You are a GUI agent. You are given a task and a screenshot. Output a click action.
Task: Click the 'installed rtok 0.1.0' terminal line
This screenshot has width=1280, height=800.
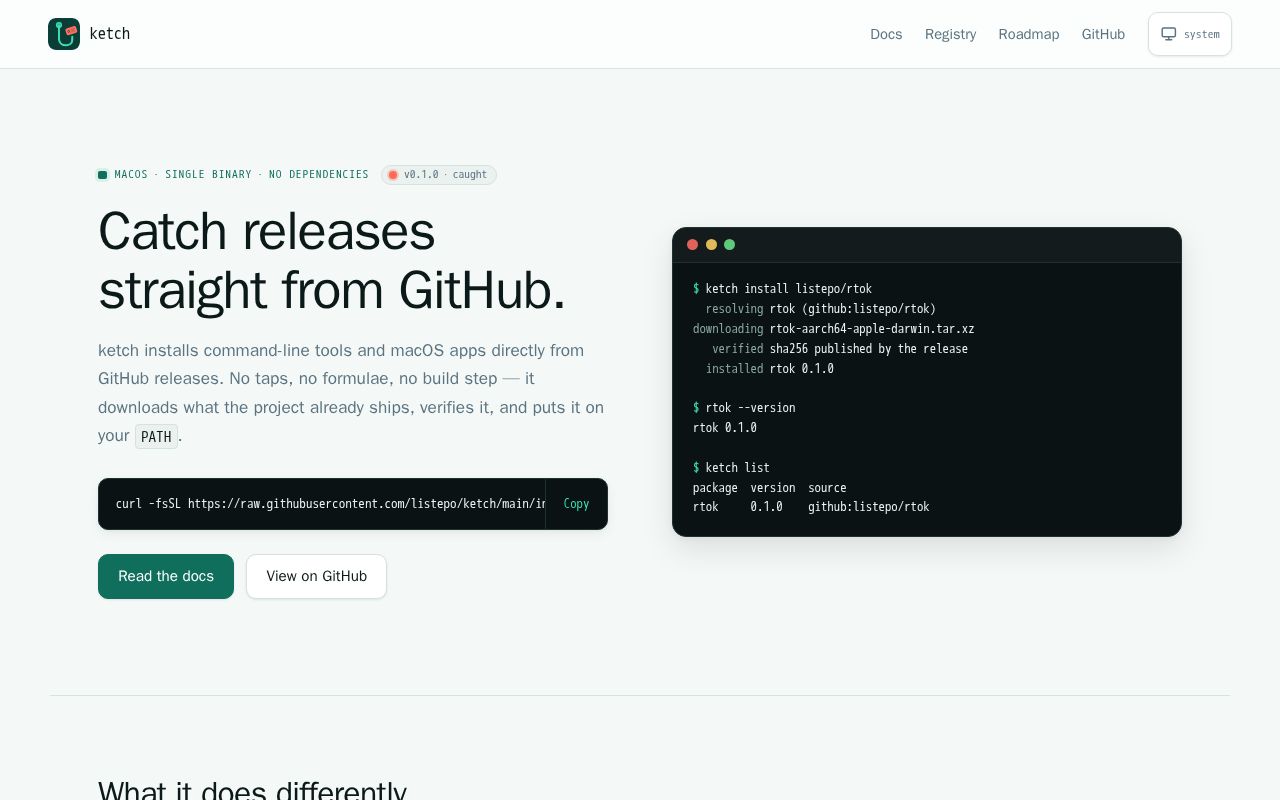770,369
